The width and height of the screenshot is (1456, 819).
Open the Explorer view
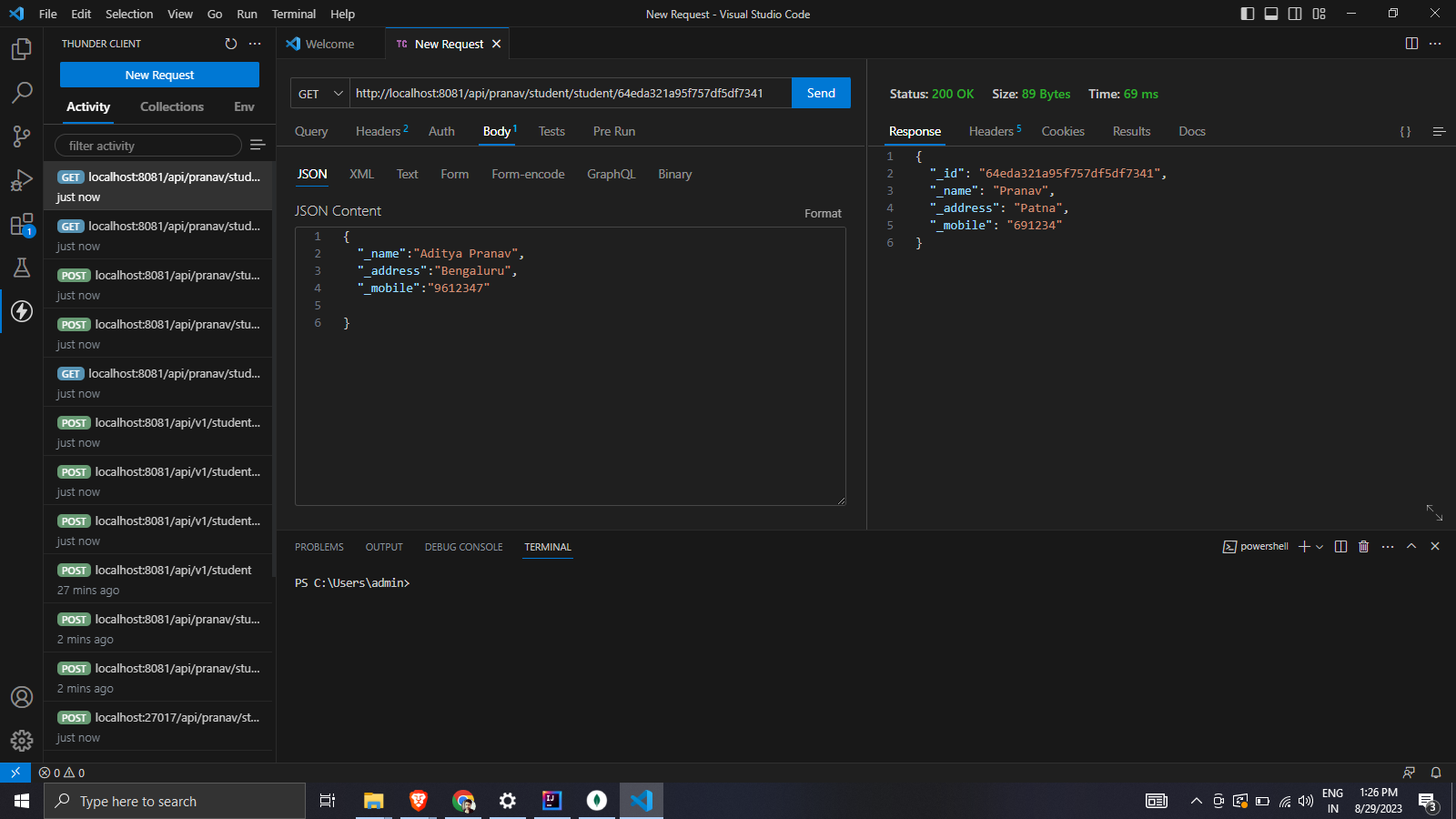click(x=21, y=49)
